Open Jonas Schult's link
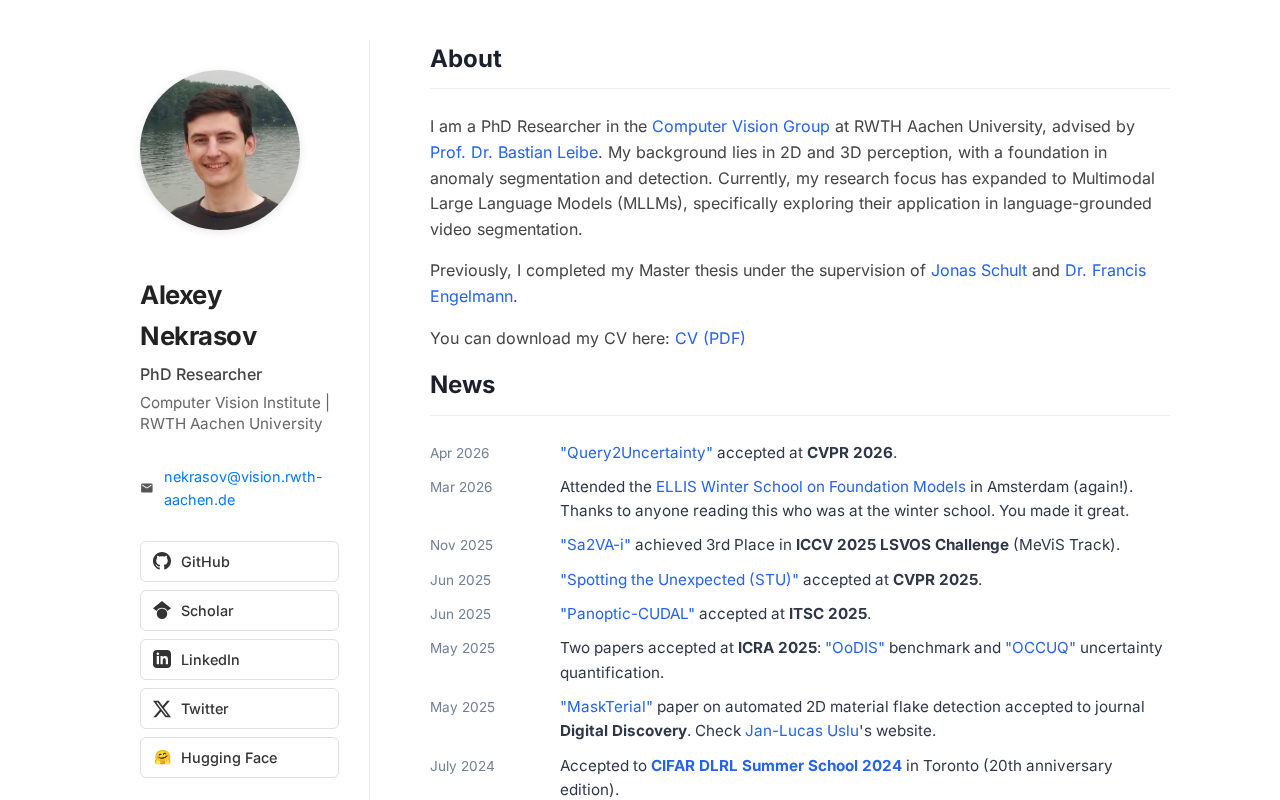This screenshot has width=1280, height=800. [x=979, y=270]
